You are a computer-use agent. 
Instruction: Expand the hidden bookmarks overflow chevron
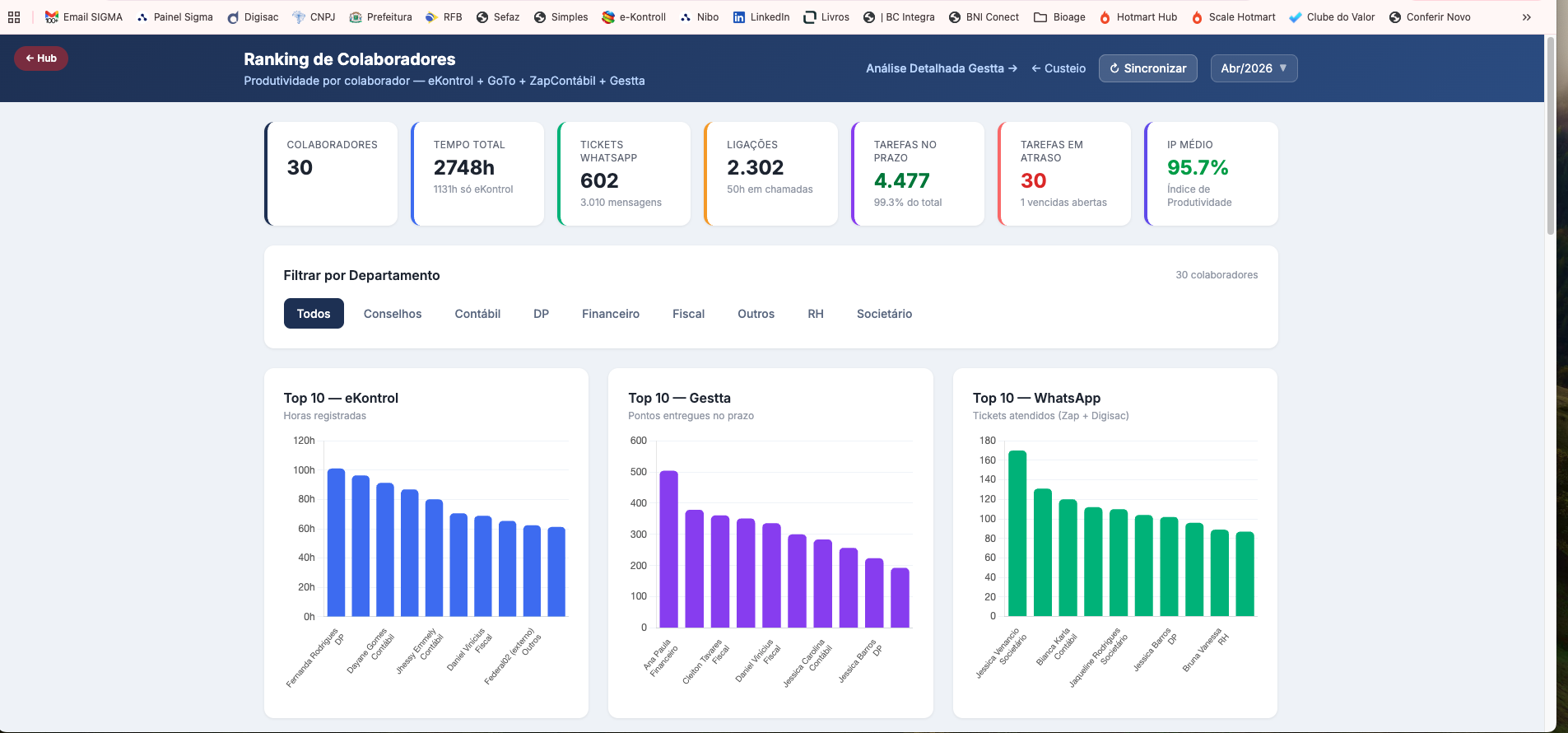pos(1527,17)
